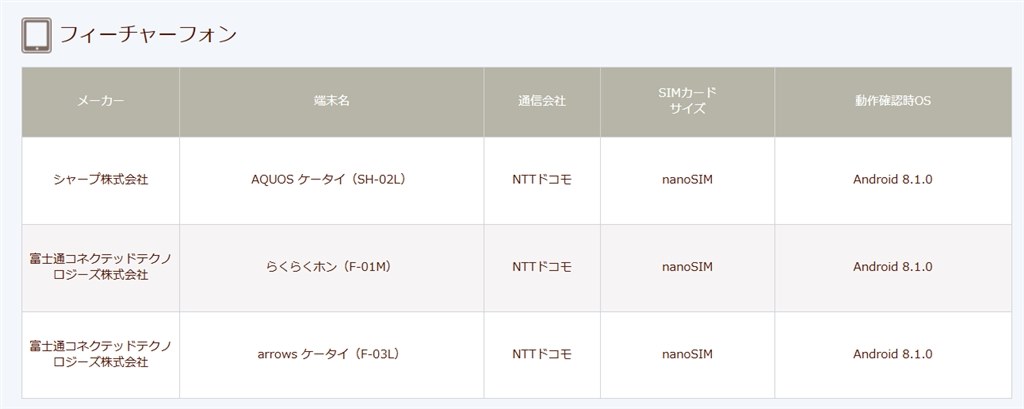Click the feature phone tablet icon
1024x409 pixels.
(36, 36)
